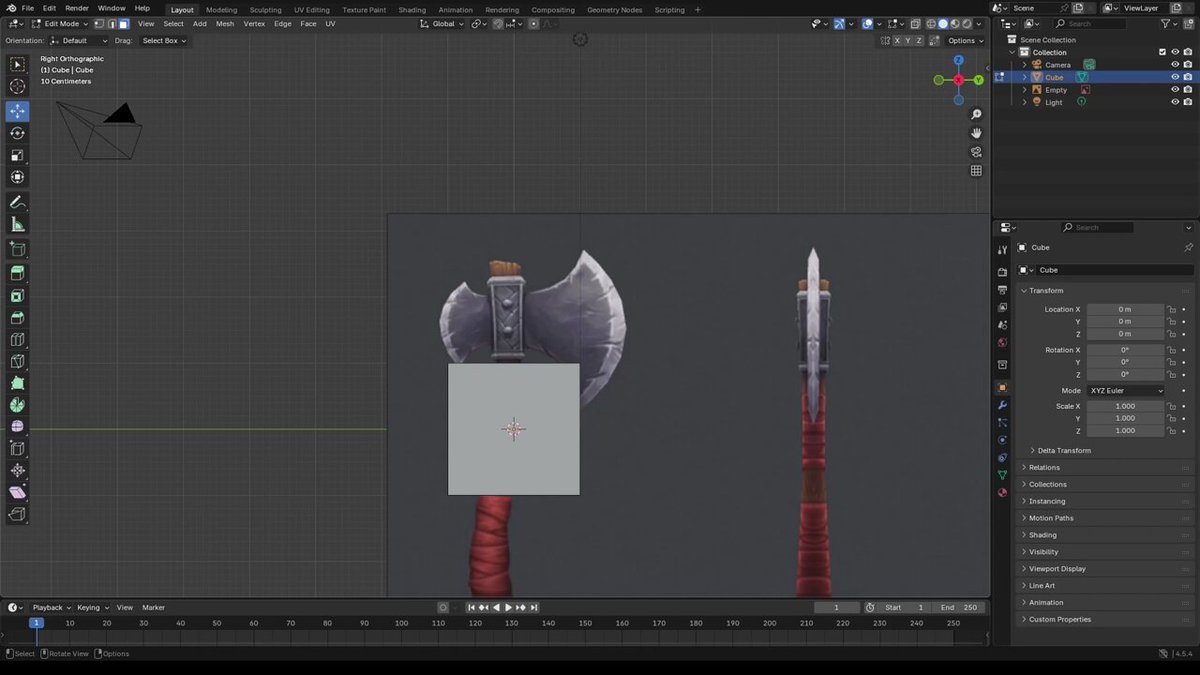Toggle Collection exclude checkbox

click(1162, 52)
